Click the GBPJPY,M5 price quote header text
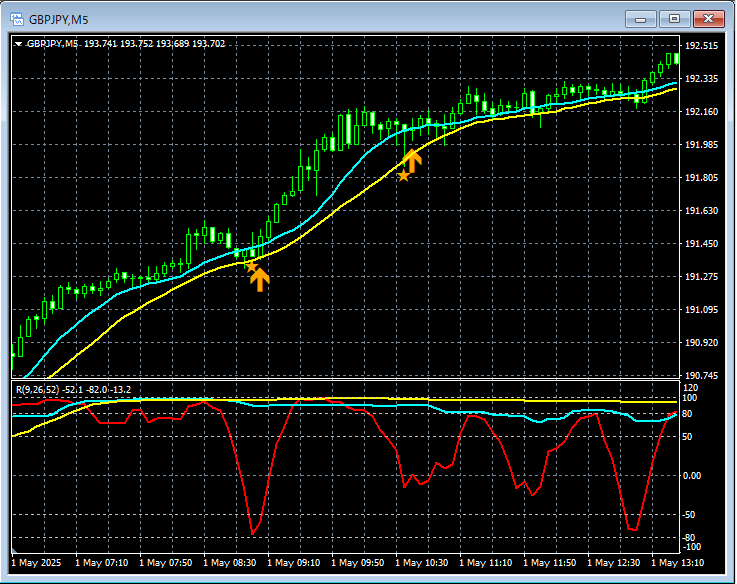The width and height of the screenshot is (737, 584). pos(126,44)
